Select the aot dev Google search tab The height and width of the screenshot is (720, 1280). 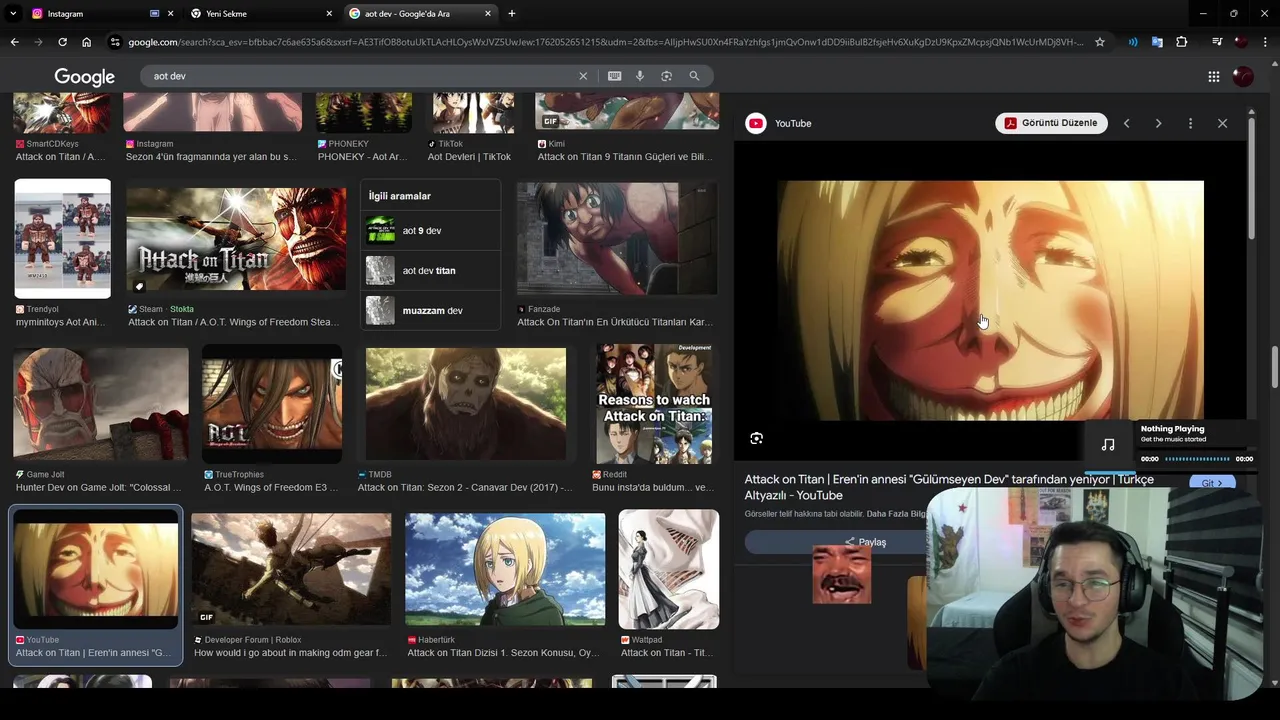click(x=420, y=13)
